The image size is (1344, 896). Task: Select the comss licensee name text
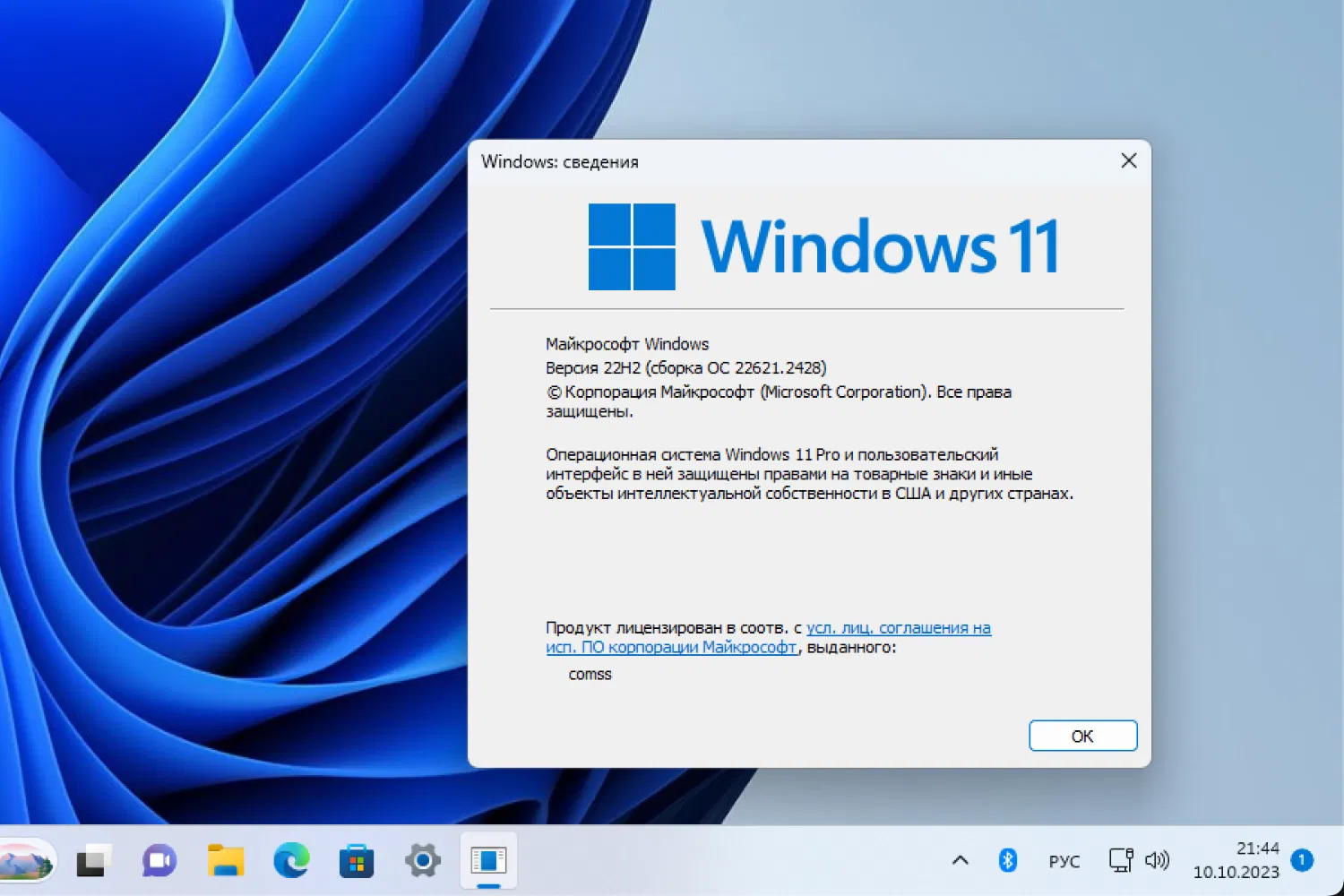[590, 674]
